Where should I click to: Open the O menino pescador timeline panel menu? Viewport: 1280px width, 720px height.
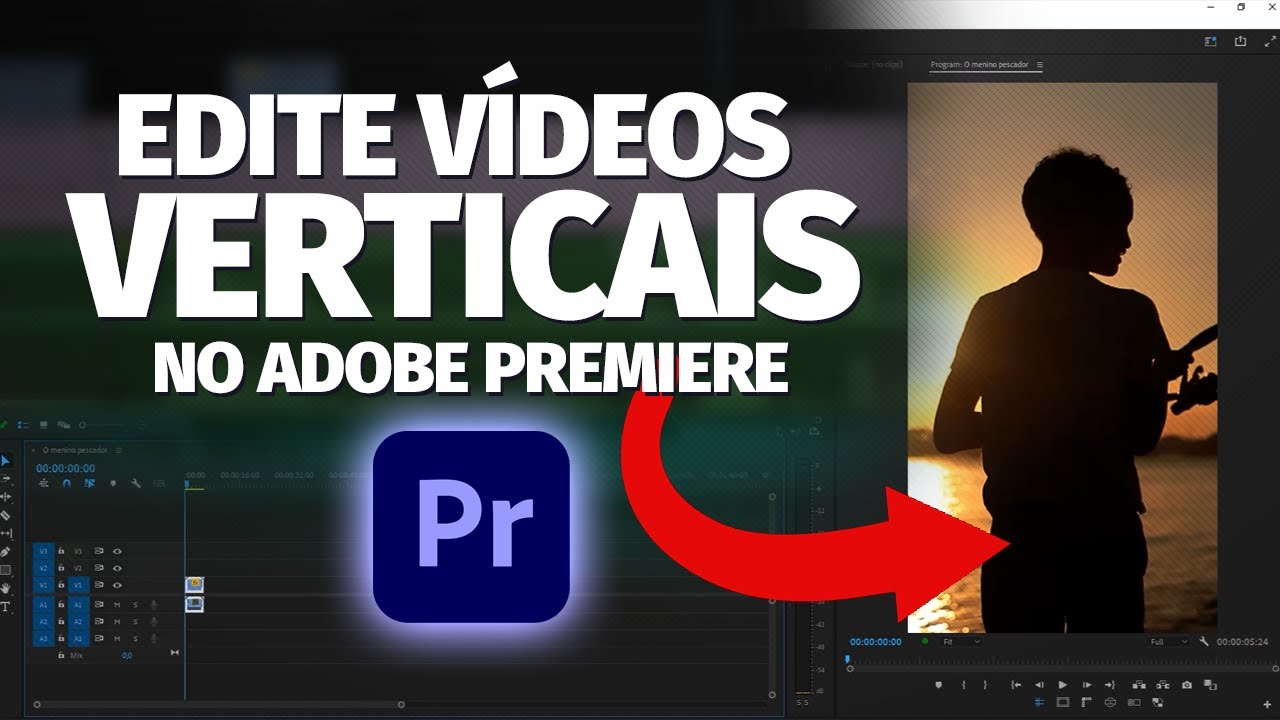tap(119, 450)
